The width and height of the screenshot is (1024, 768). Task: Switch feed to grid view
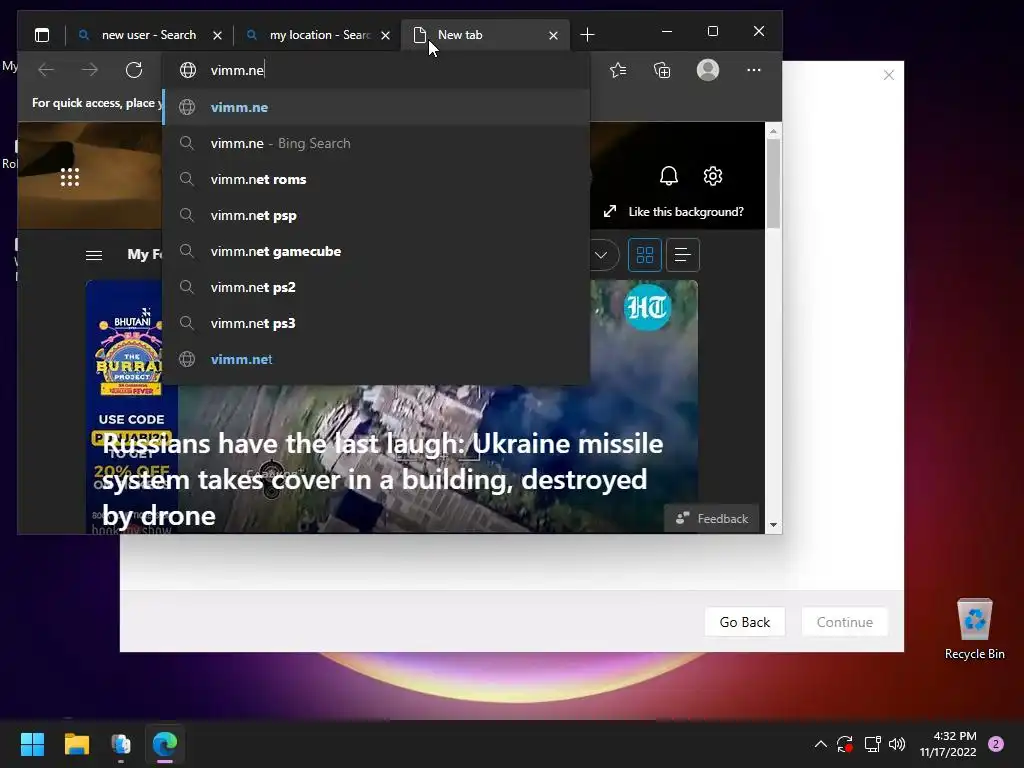(645, 255)
